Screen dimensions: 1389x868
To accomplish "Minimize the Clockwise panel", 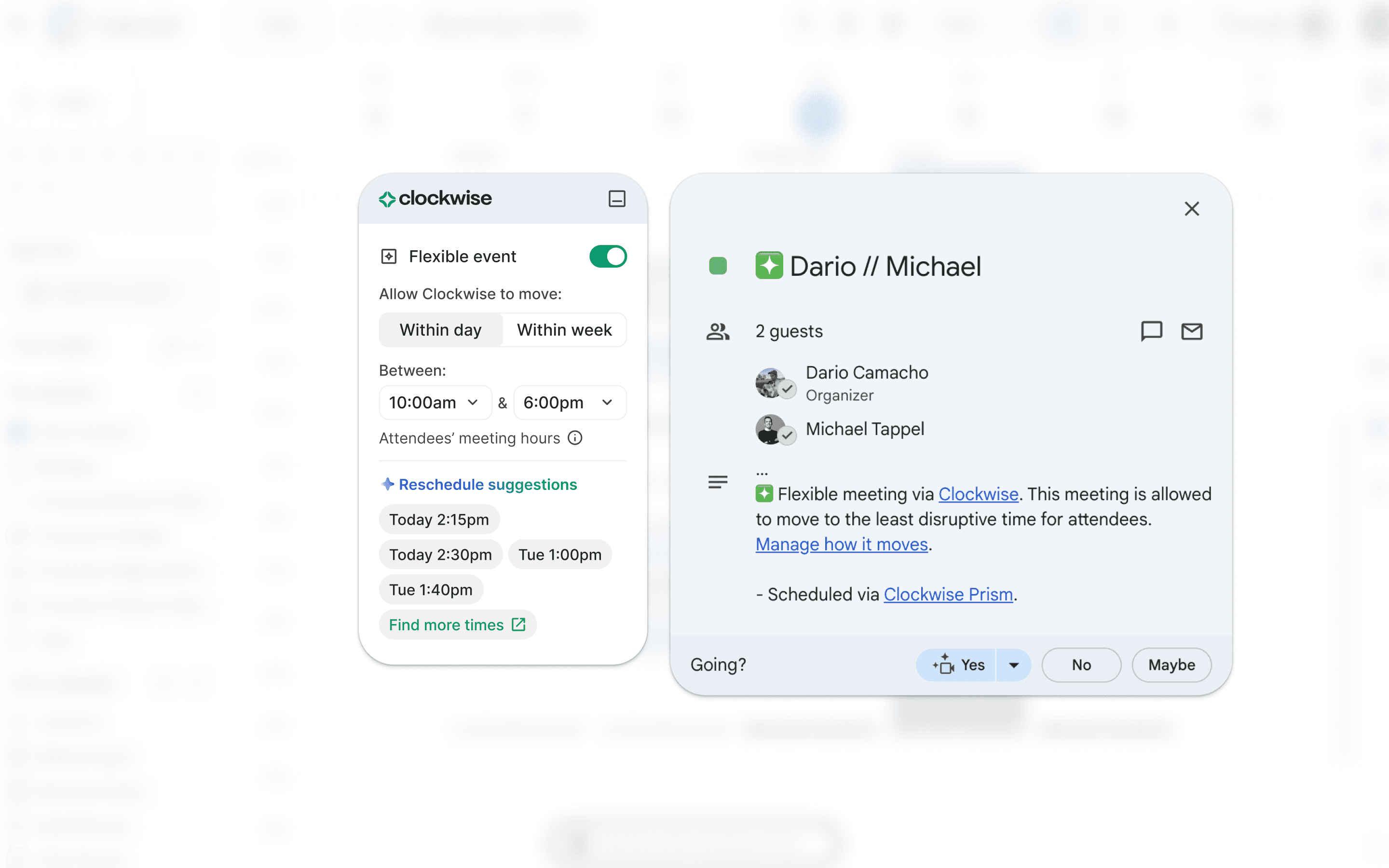I will pos(616,199).
